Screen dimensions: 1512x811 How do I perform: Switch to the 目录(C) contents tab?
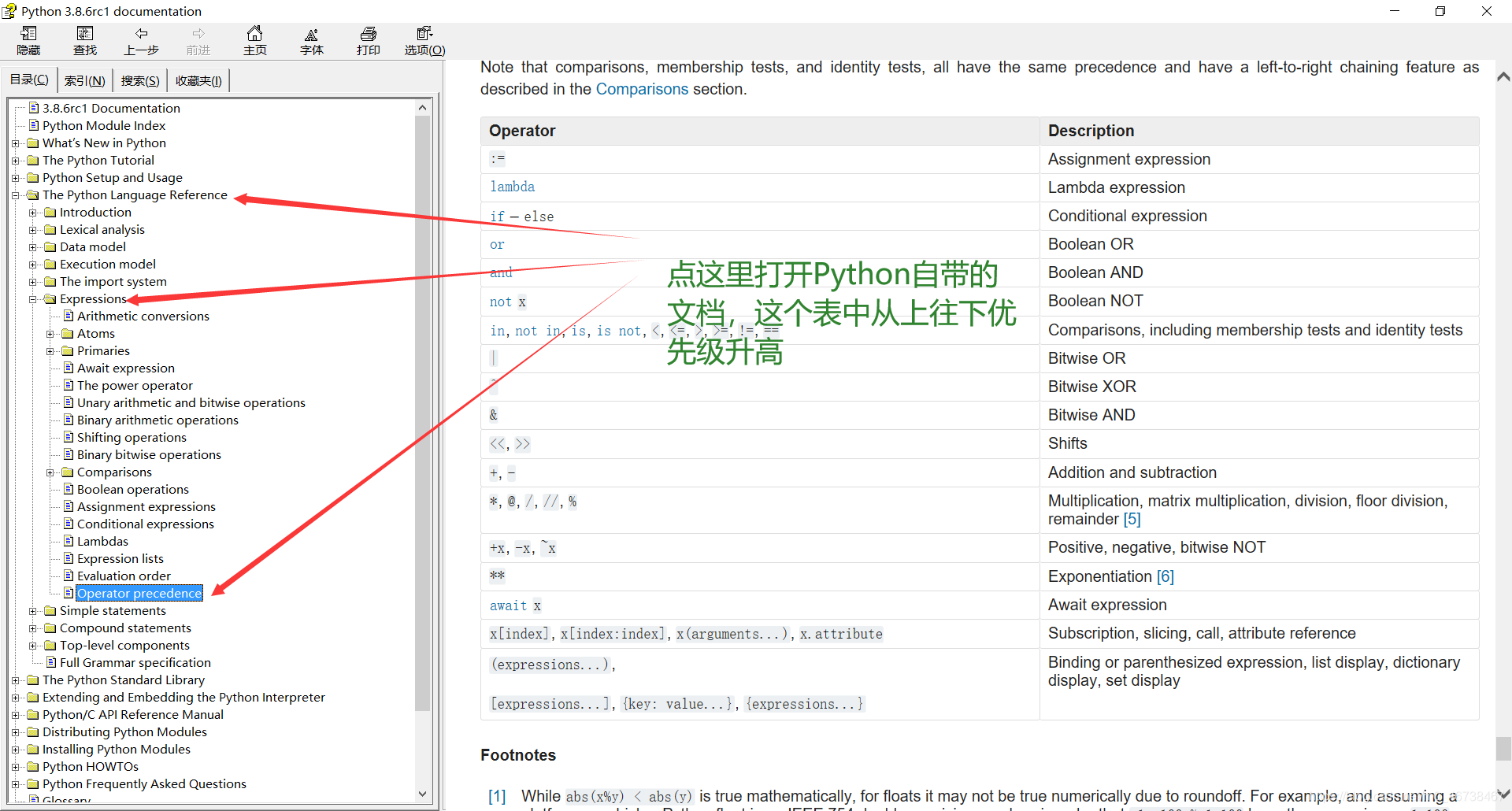pyautogui.click(x=29, y=80)
